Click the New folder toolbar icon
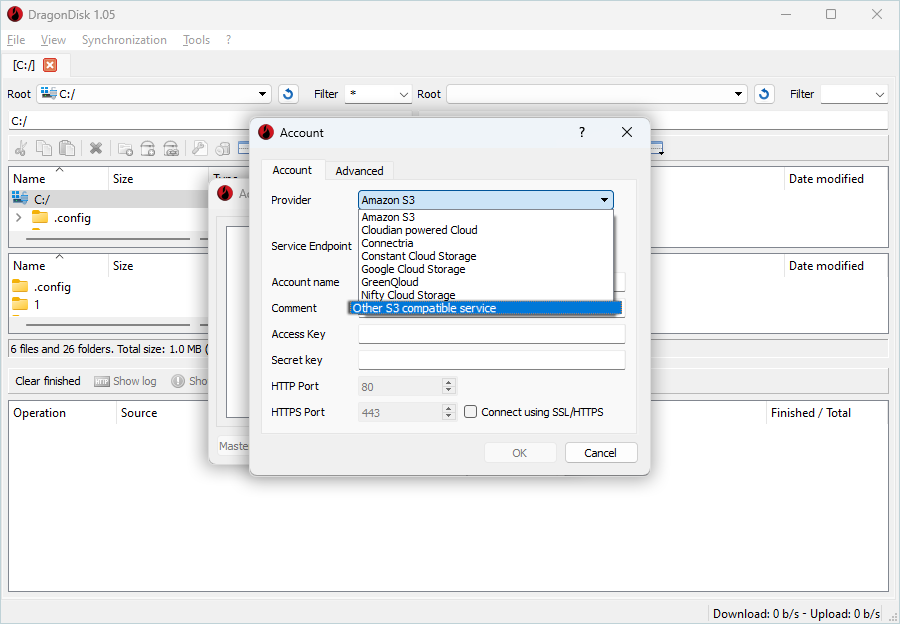900x624 pixels. pos(125,149)
